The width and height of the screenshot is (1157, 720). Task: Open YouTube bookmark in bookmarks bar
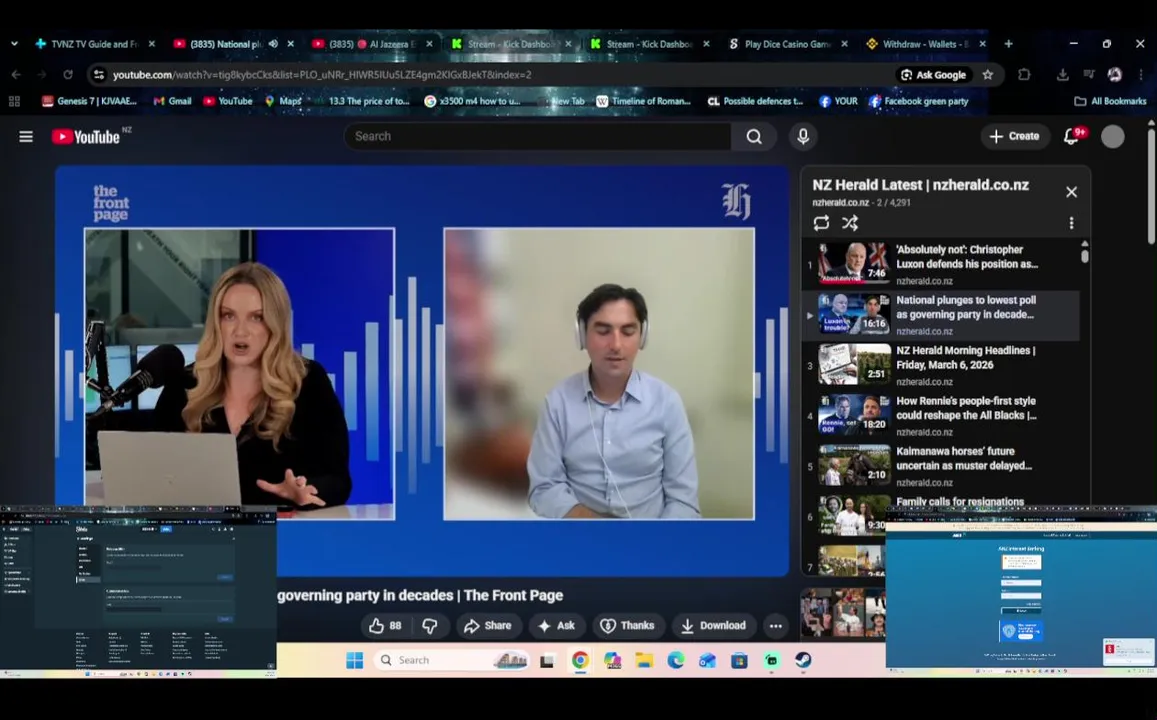tap(228, 101)
